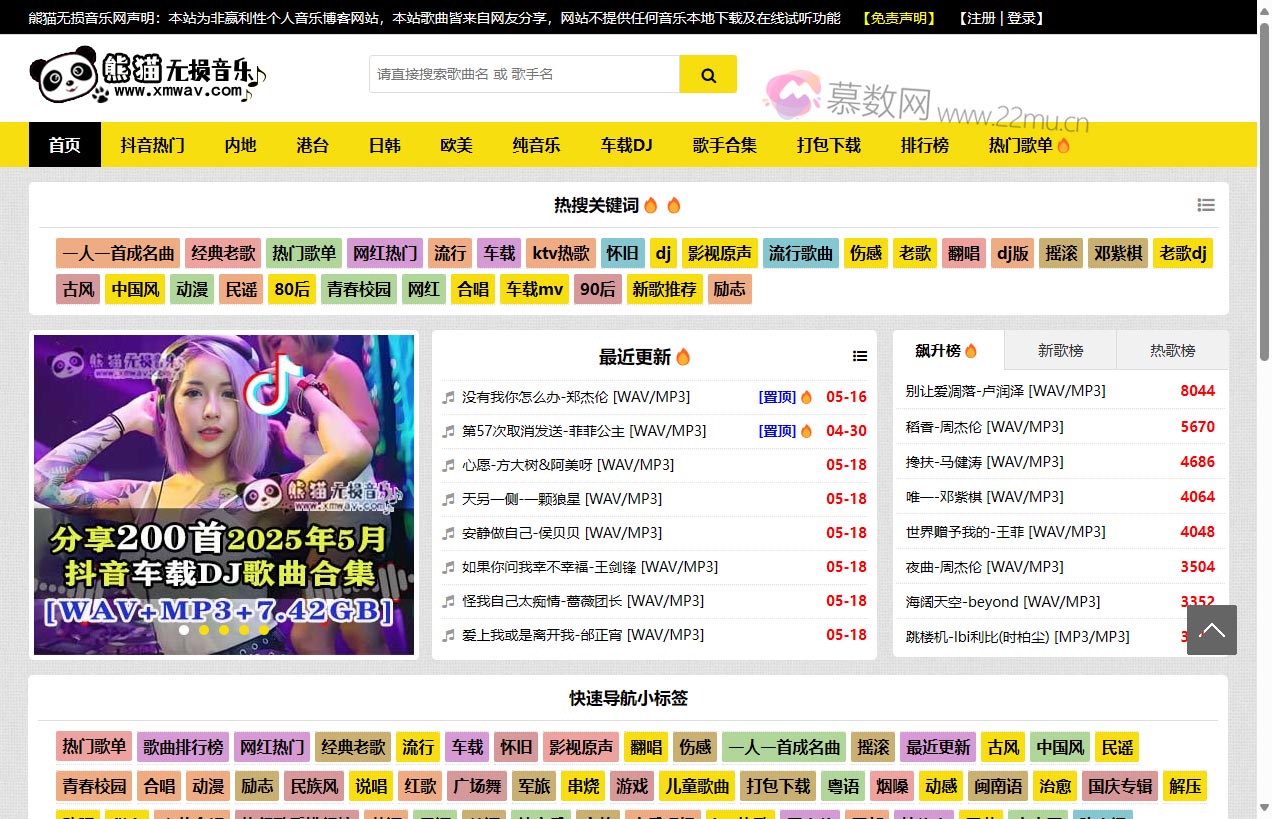Screen dimensions: 1272x819
Task: Switch to the 新歌榜 tab
Action: pyautogui.click(x=1060, y=351)
